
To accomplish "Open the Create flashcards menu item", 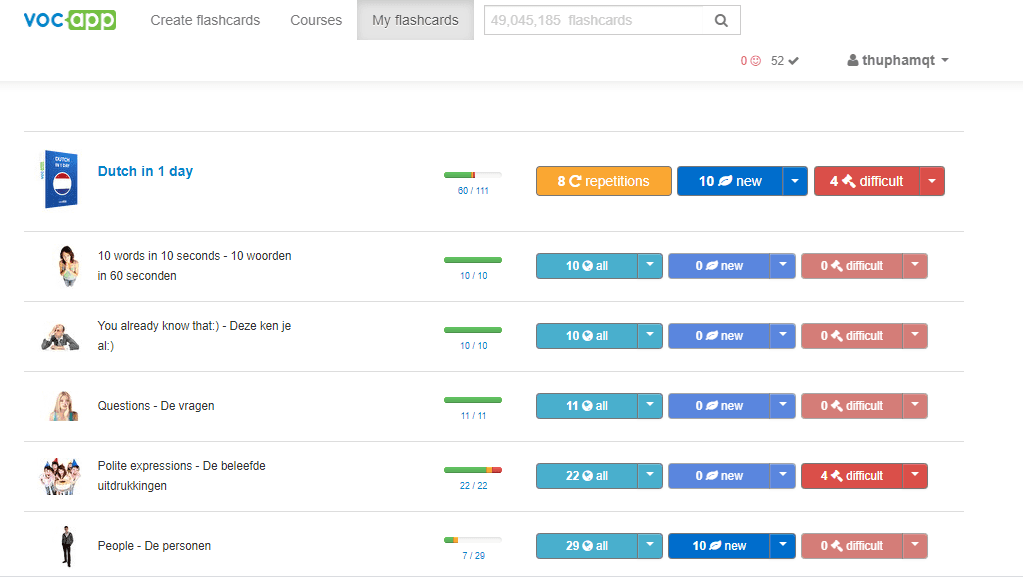I will (205, 20).
